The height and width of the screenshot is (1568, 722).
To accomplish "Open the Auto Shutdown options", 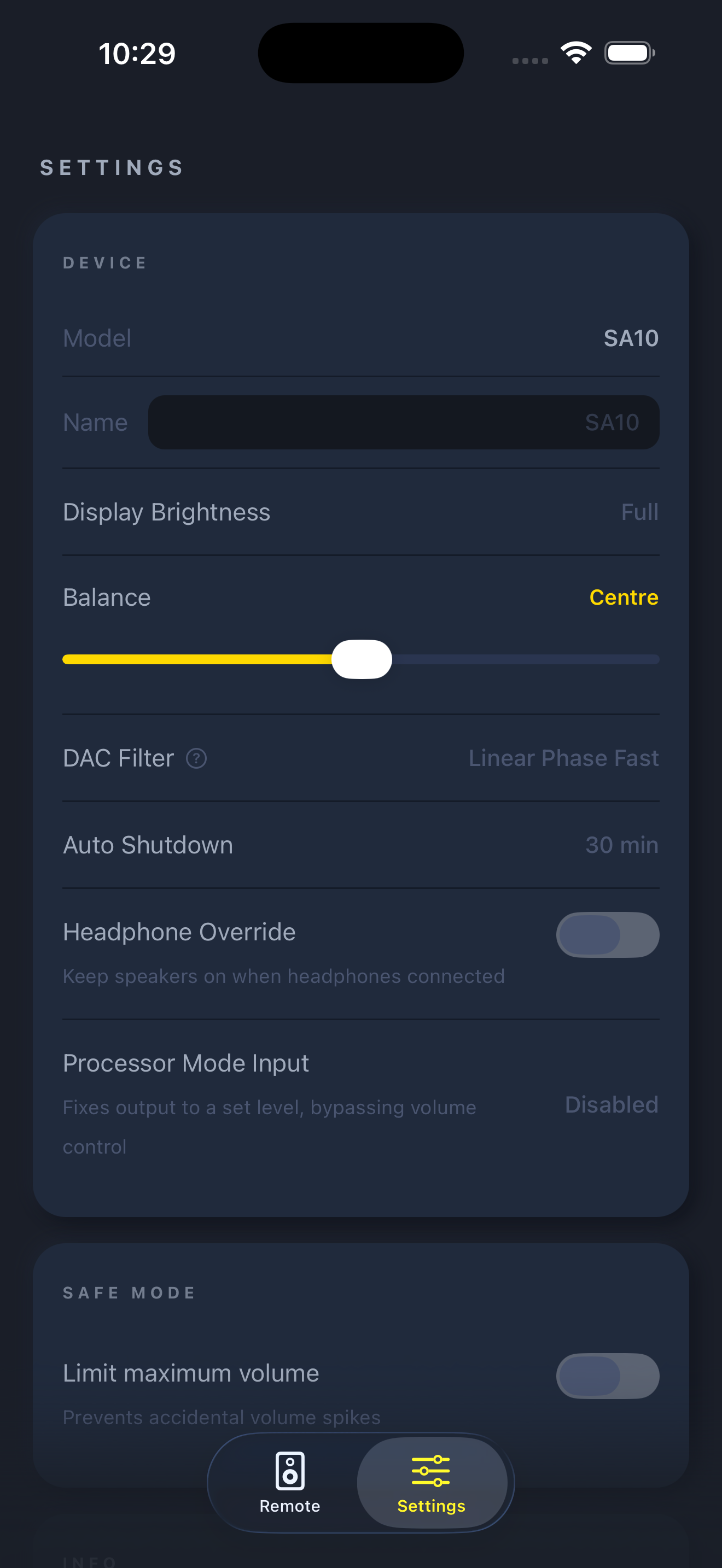I will pos(360,845).
